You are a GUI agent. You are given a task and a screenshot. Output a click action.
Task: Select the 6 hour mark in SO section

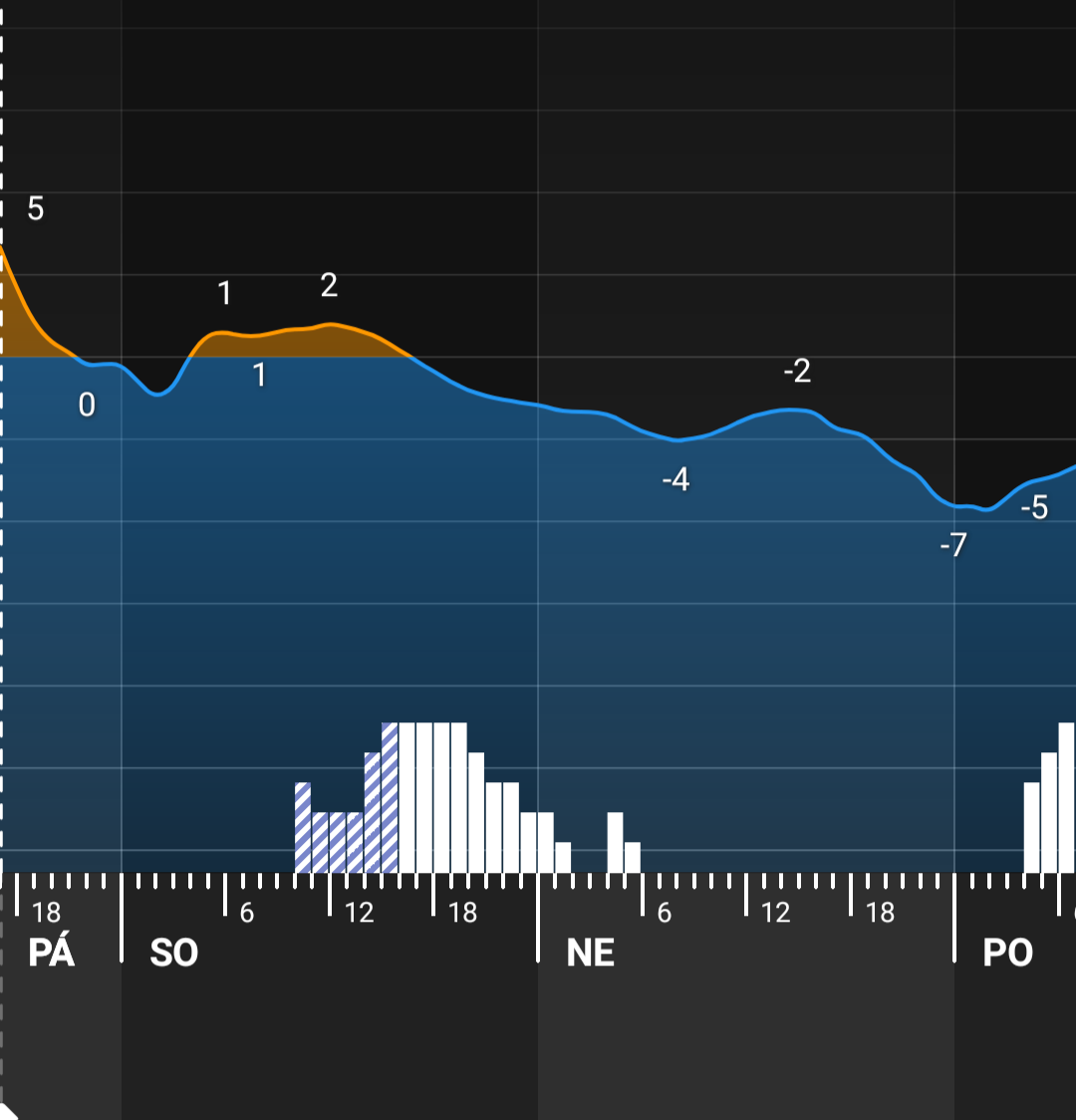246,913
